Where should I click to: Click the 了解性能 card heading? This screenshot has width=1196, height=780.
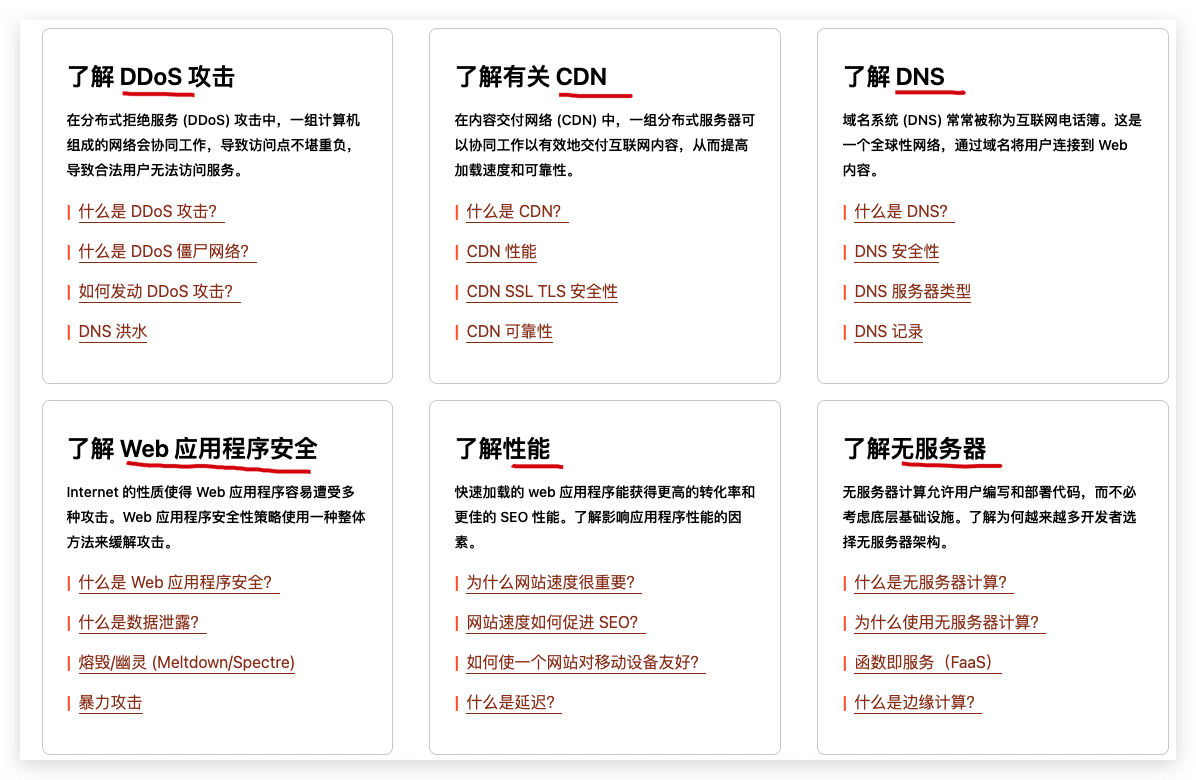coord(503,448)
